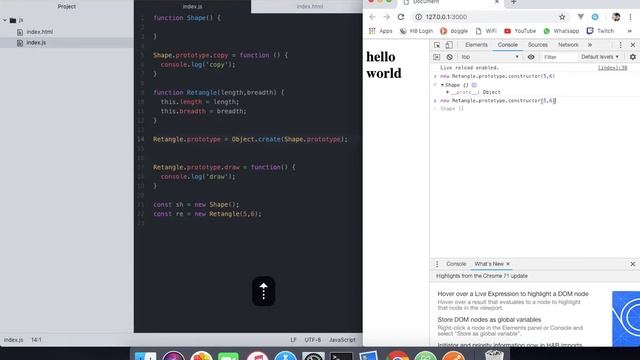Viewport: 640px width, 360px height.
Task: Open Trash in the Dock
Action: tap(494, 355)
